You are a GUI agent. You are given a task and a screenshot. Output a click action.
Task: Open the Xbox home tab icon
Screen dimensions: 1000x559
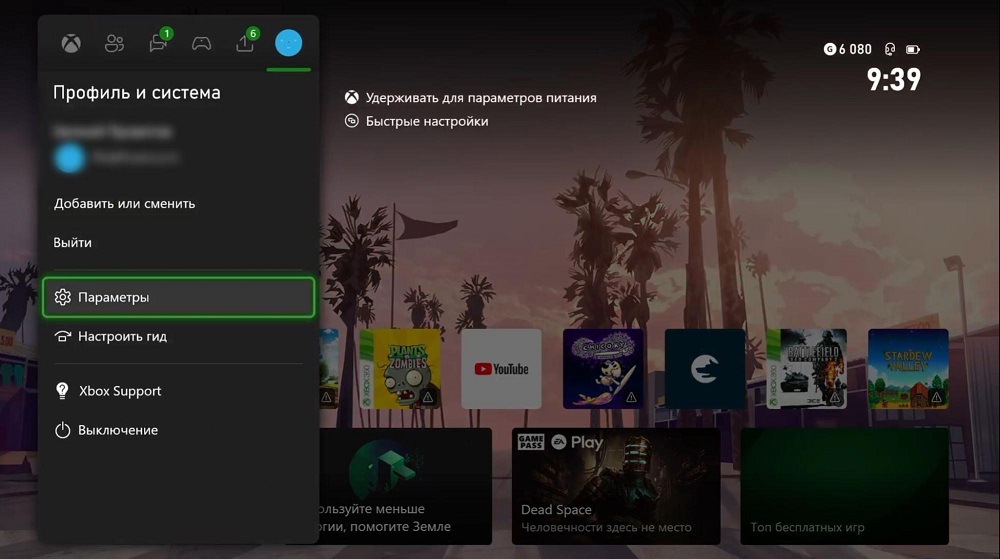click(71, 43)
